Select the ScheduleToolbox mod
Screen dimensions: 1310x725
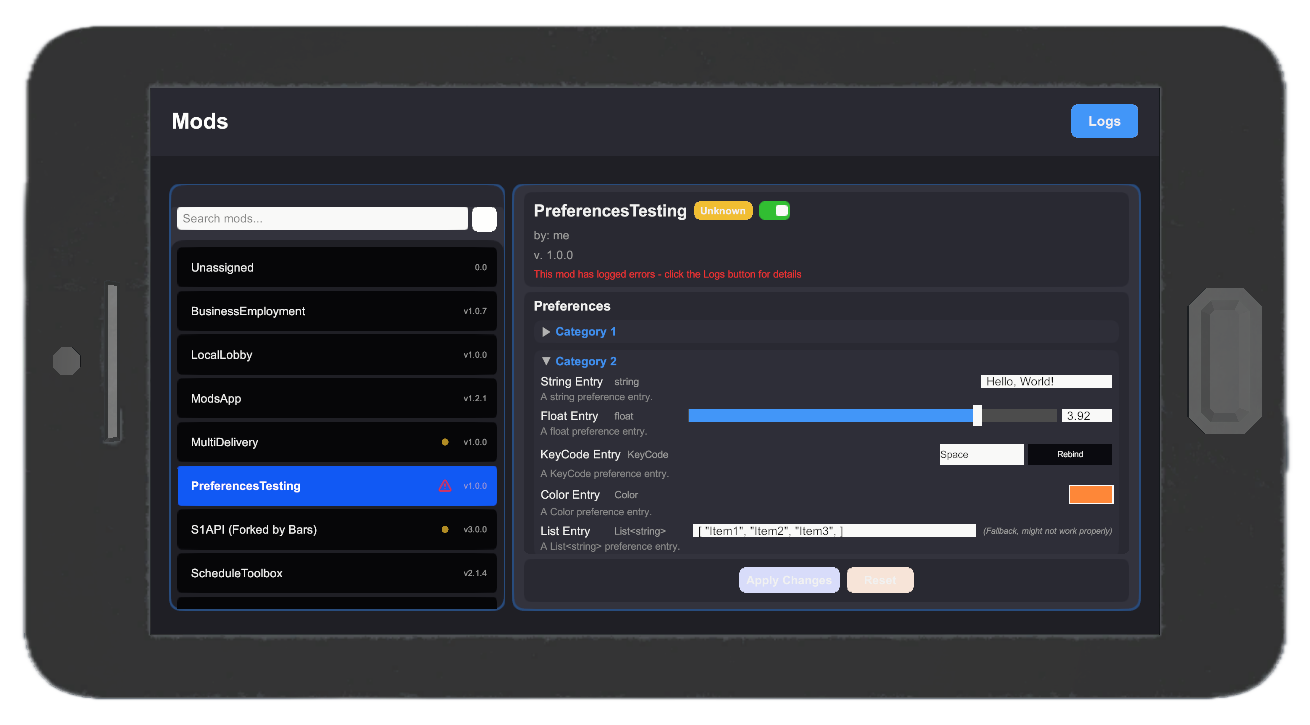(x=337, y=573)
